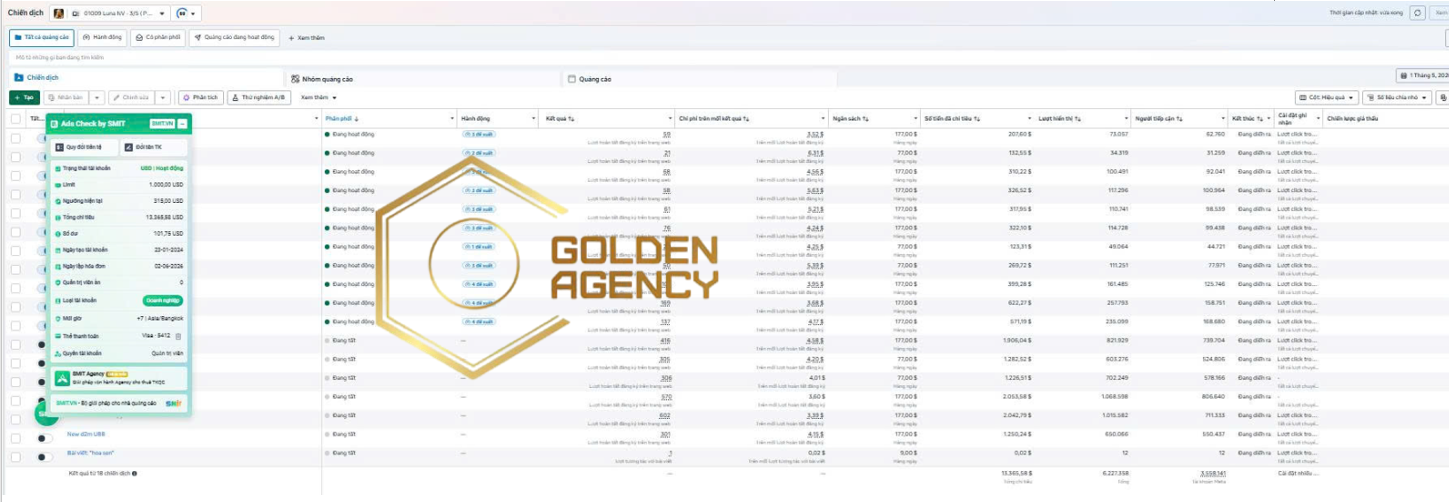The image size is (1449, 502).
Task: Click the trash icon beside Visa 5412
Action: 179,336
